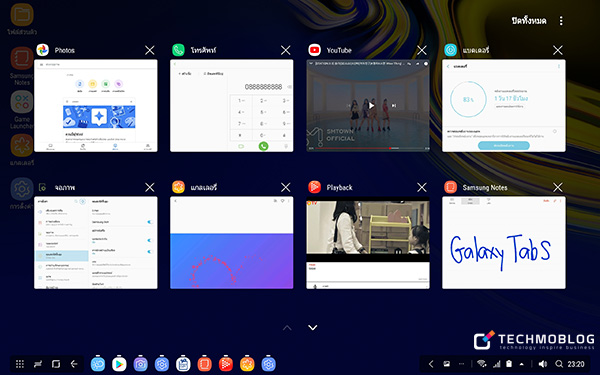Viewport: 600px width, 375px height.
Task: Check the mobile signal strength icon
Action: point(497,364)
